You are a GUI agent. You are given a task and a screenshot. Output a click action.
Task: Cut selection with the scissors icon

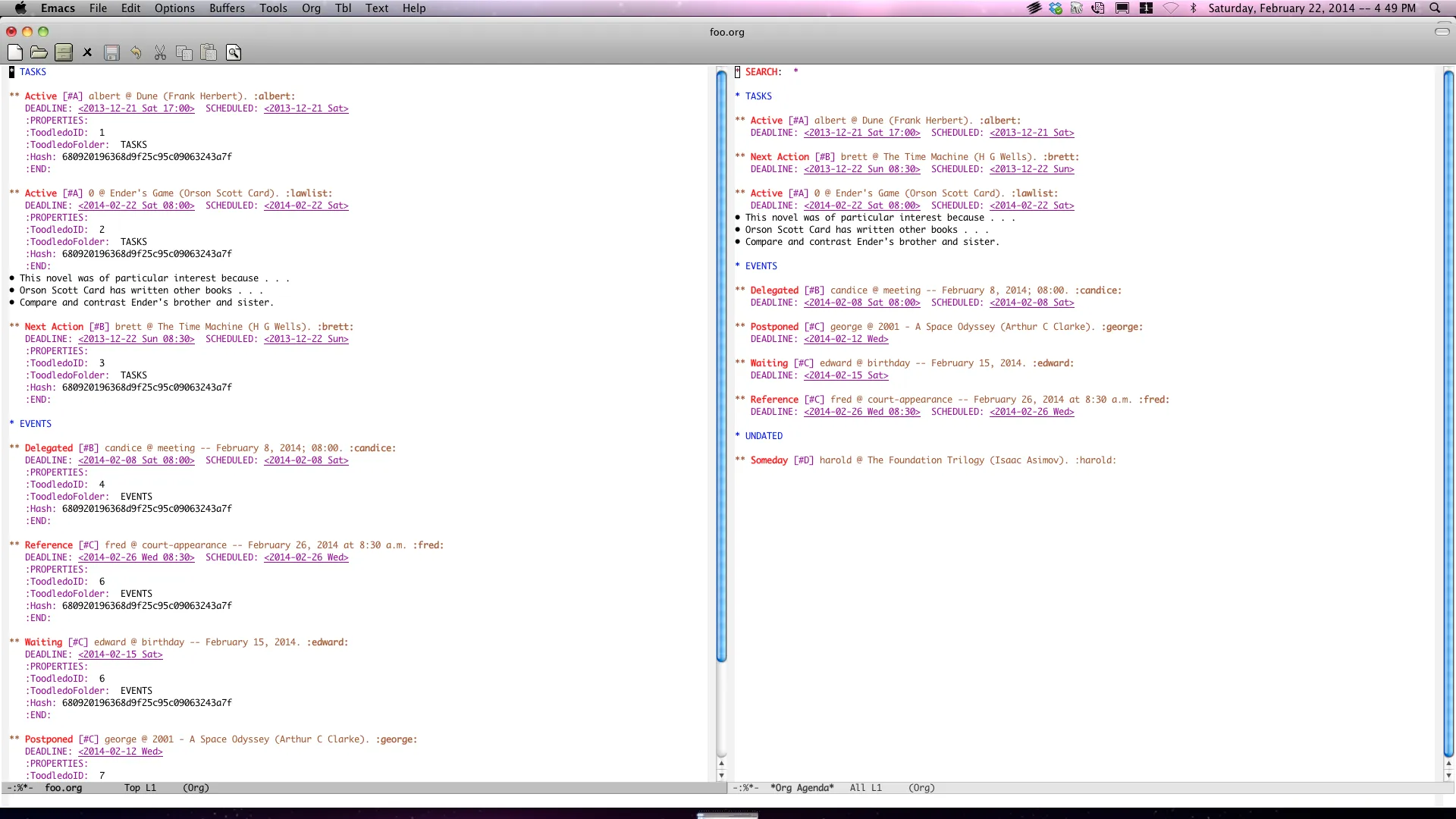(160, 52)
